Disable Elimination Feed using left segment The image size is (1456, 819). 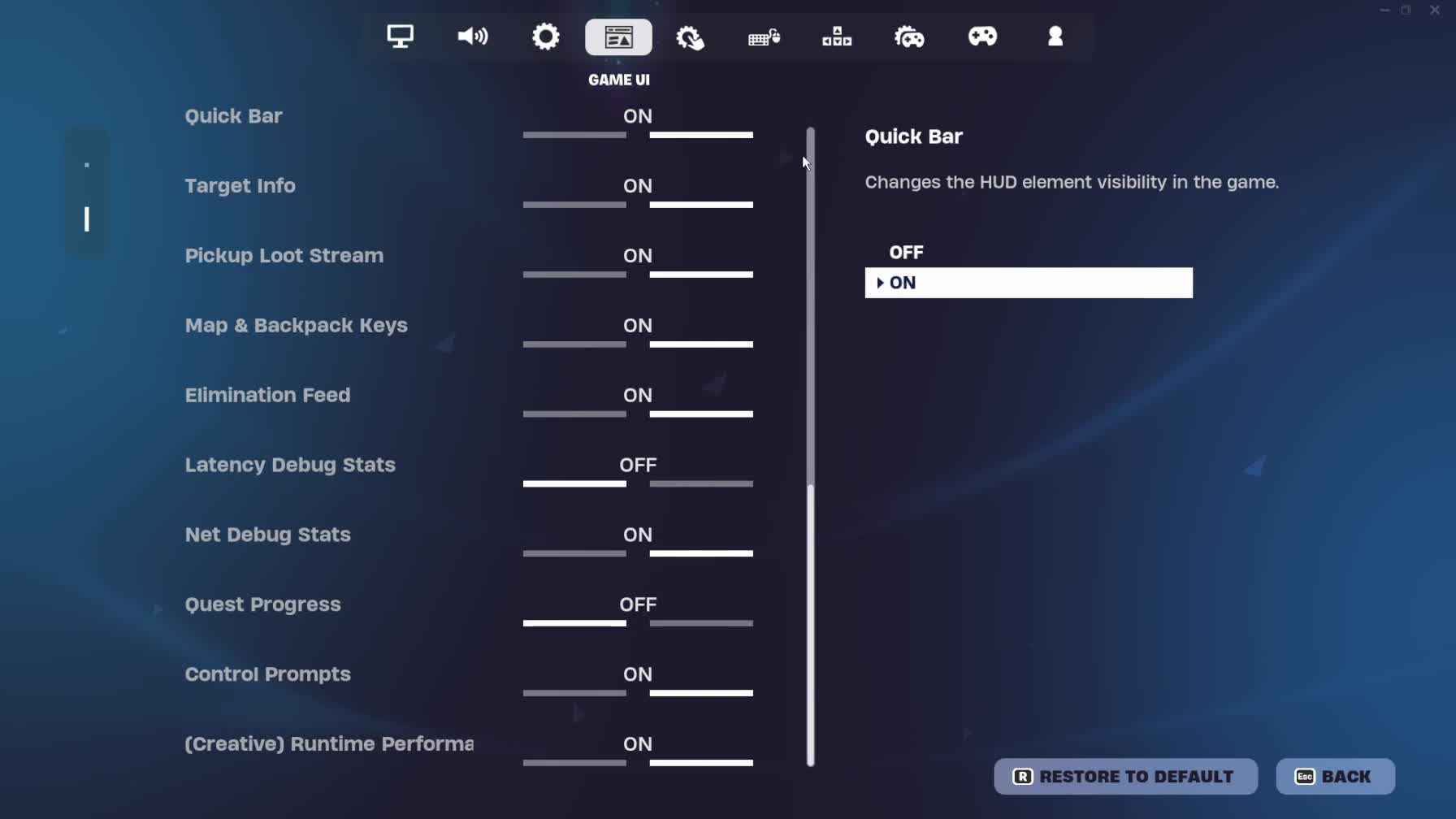point(574,414)
